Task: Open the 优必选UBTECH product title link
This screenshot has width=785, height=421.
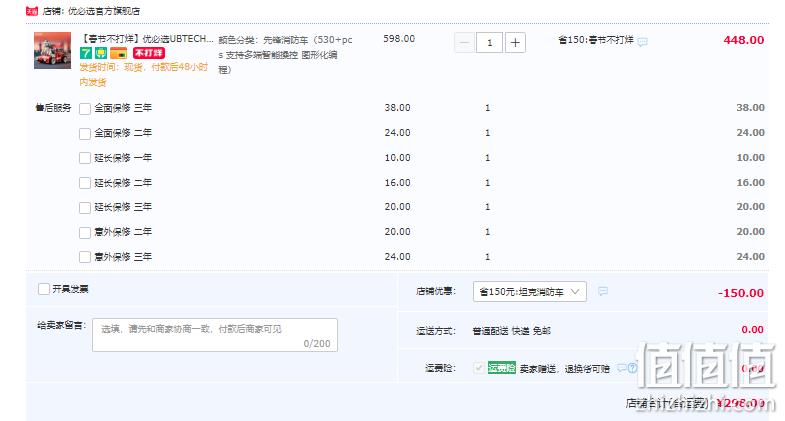Action: point(147,39)
